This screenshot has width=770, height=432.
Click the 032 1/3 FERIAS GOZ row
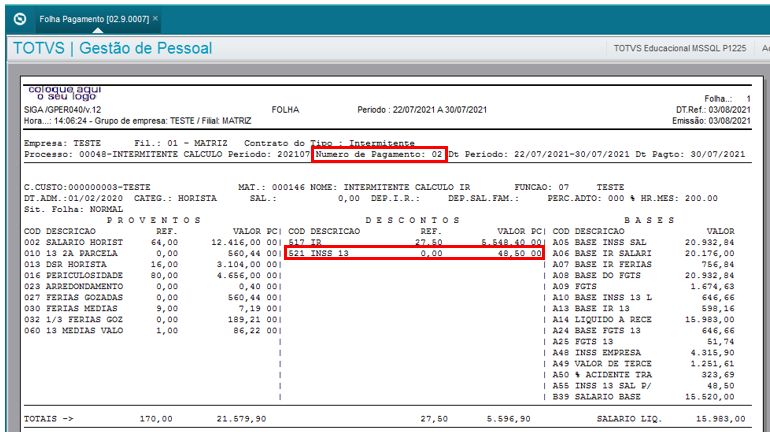[152, 320]
